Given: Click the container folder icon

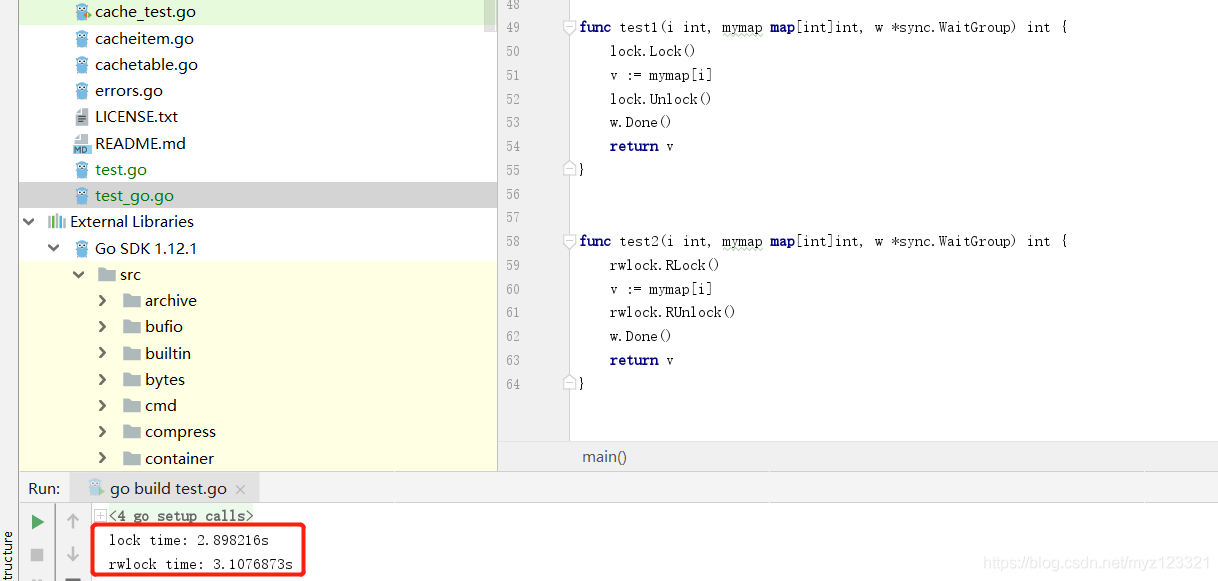Looking at the screenshot, I should [x=131, y=458].
